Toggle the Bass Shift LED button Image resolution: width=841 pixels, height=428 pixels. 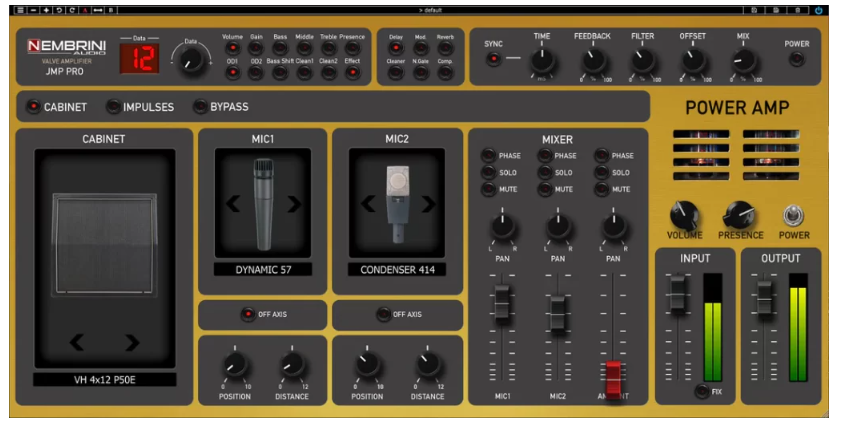pyautogui.click(x=280, y=72)
